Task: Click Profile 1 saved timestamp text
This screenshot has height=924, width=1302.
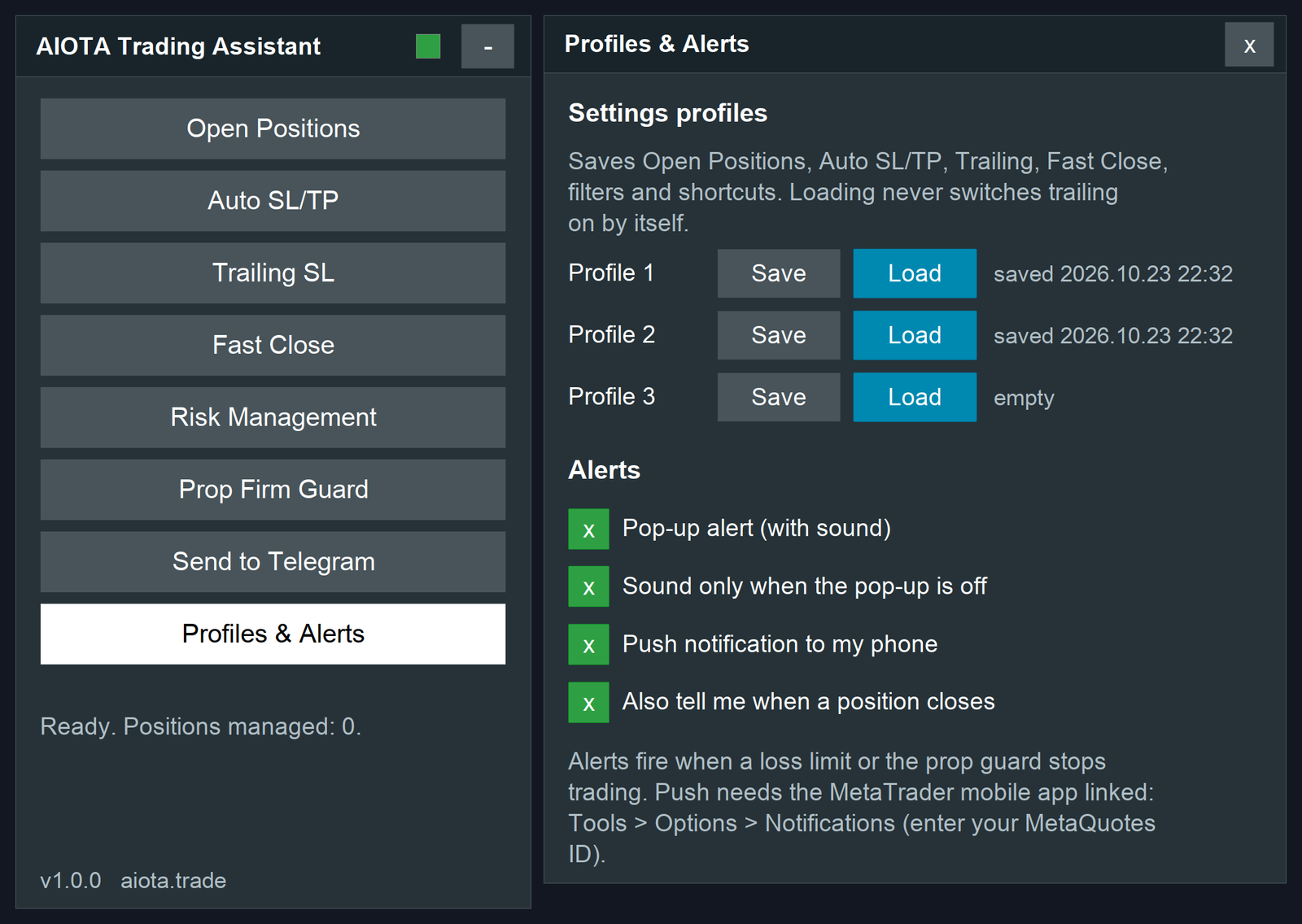Action: pyautogui.click(x=1113, y=274)
